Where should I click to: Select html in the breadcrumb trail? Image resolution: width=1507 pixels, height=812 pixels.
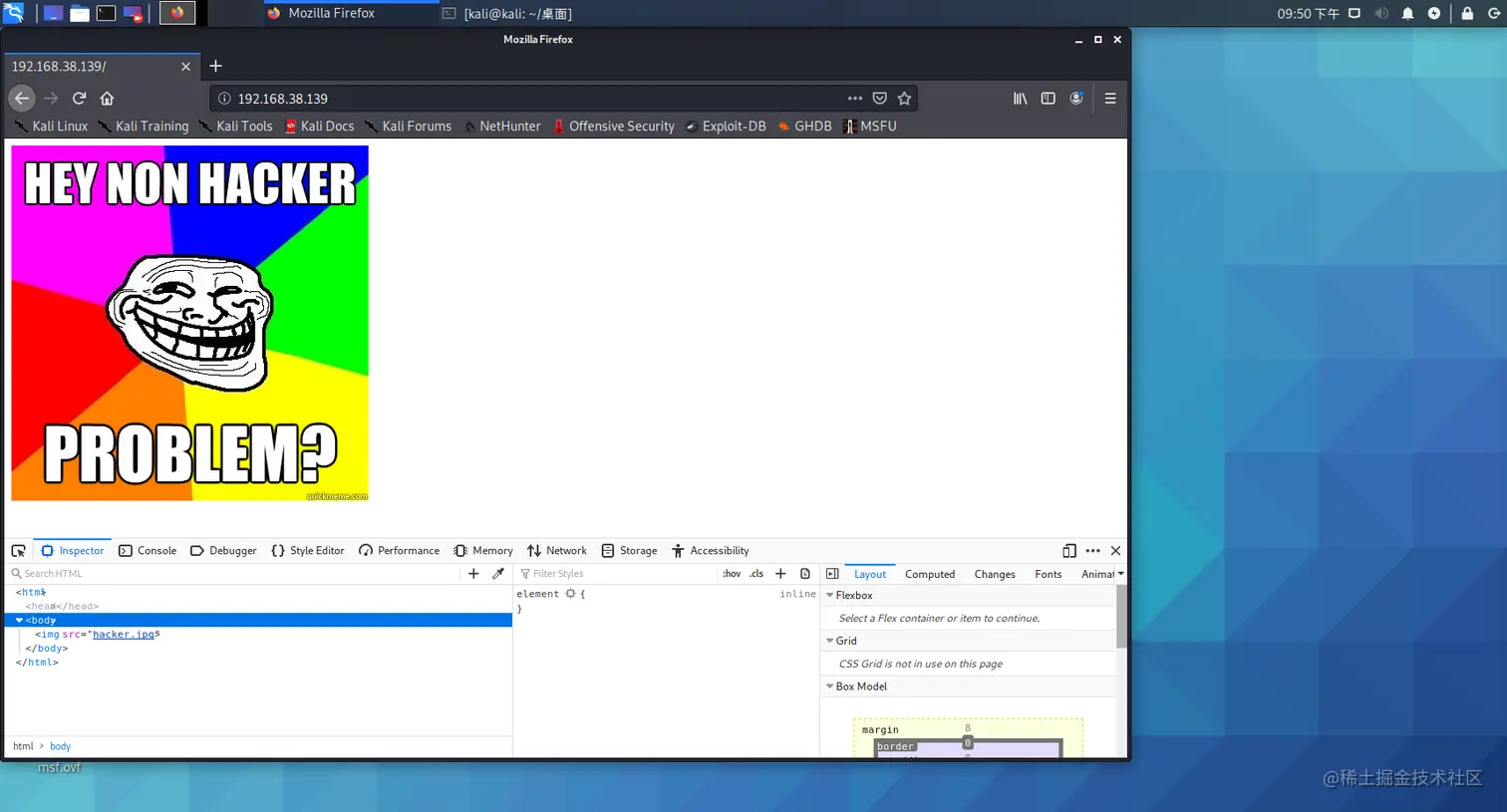23,746
